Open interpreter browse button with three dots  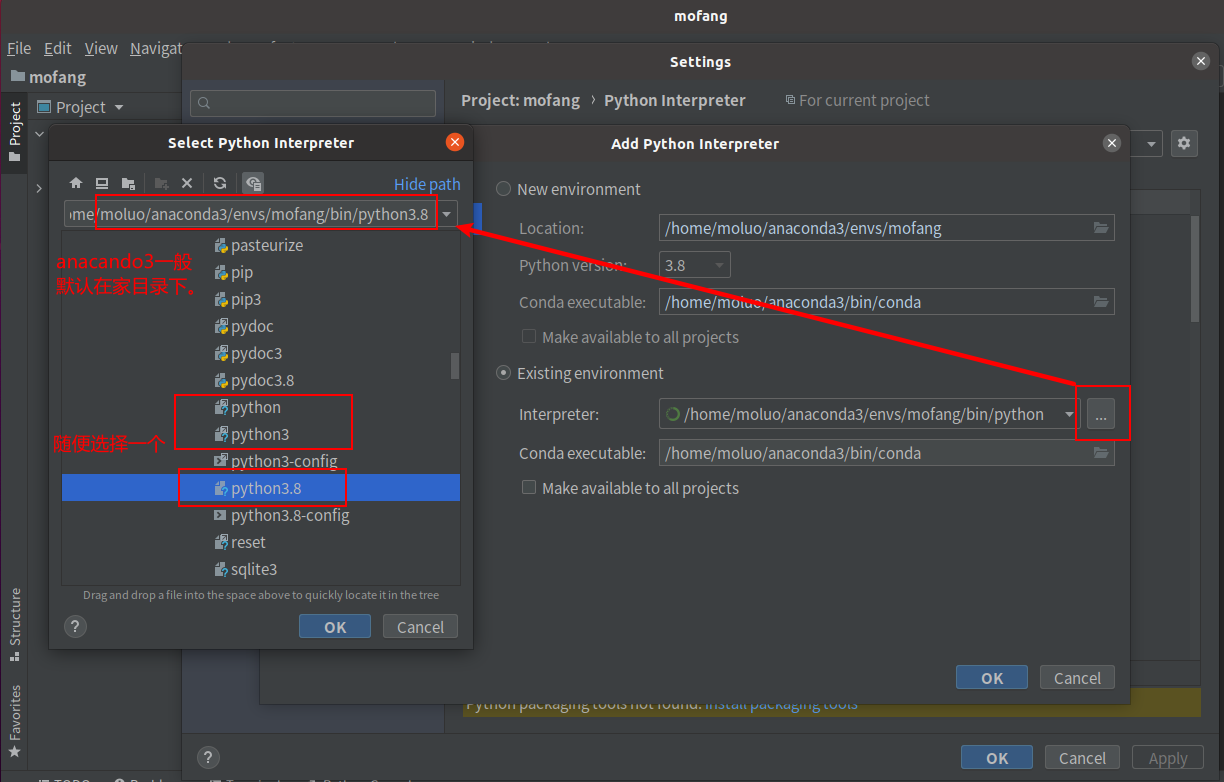pos(1100,414)
